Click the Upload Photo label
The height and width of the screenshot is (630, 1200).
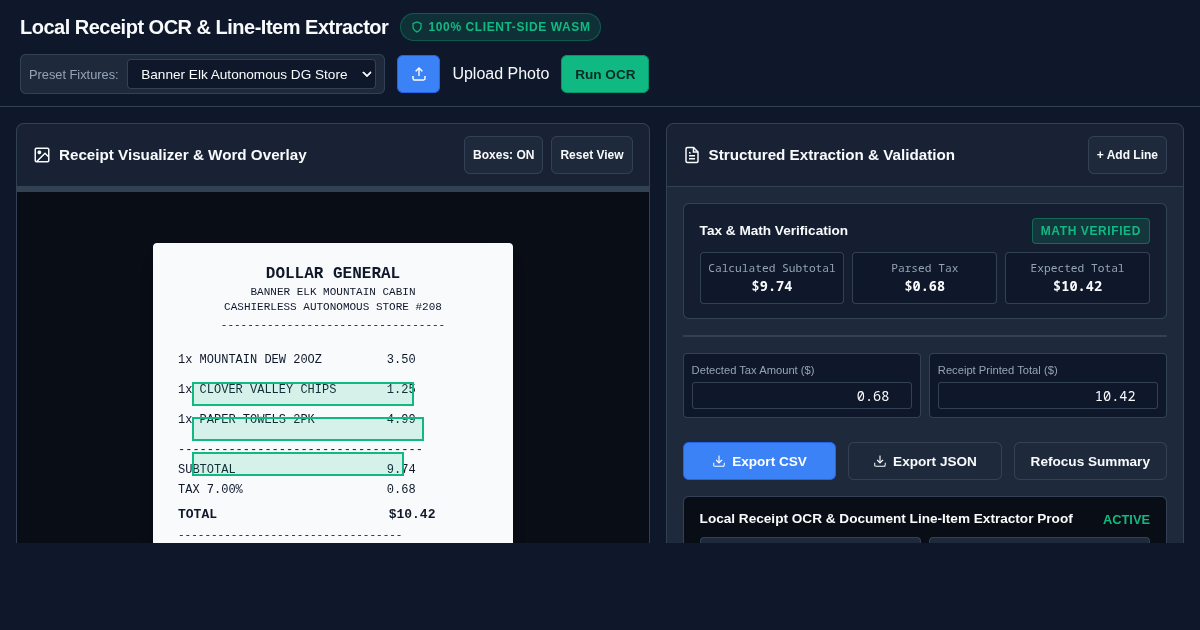click(501, 74)
